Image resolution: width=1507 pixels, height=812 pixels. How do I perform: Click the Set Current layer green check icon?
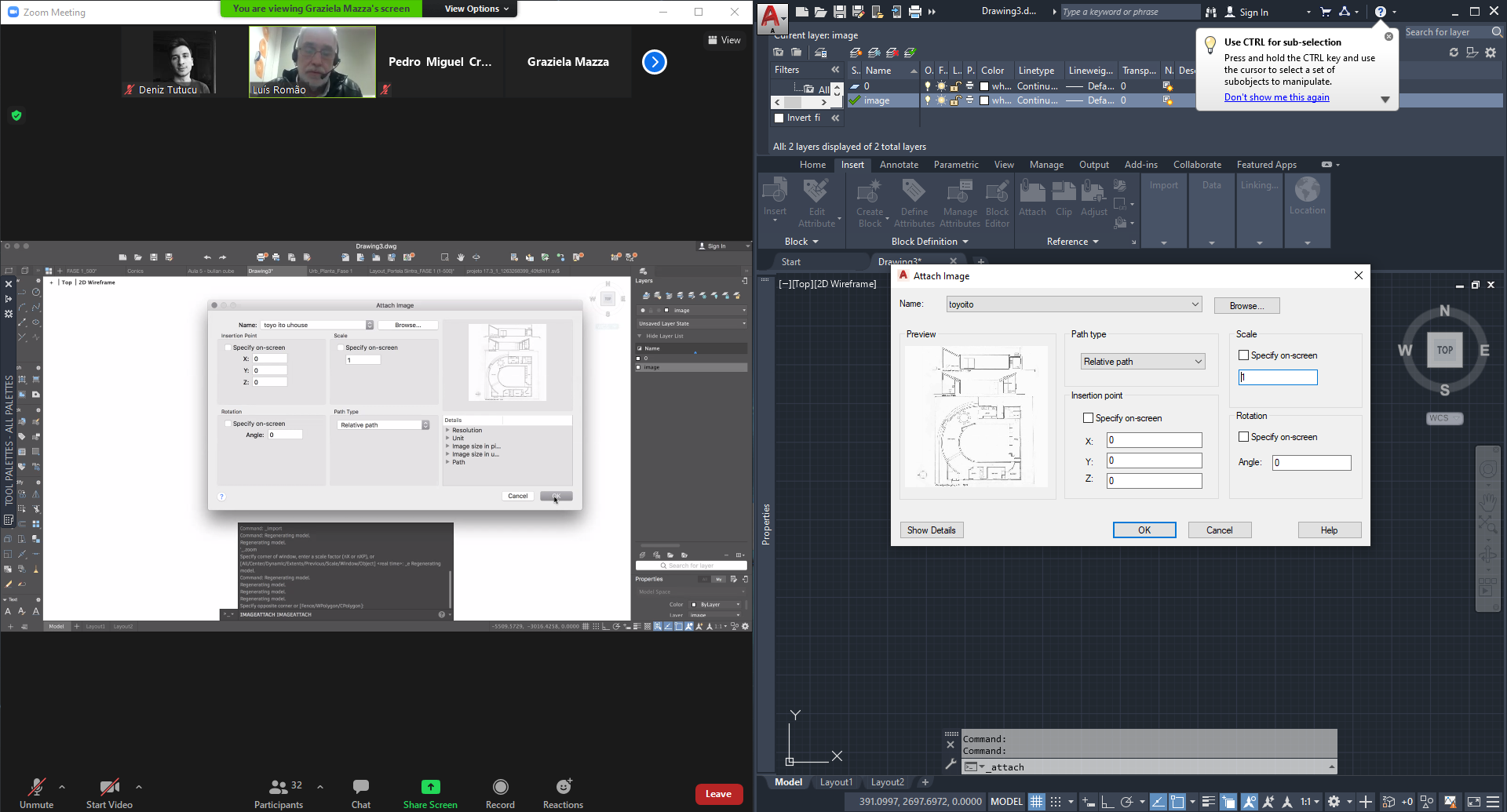coord(910,53)
